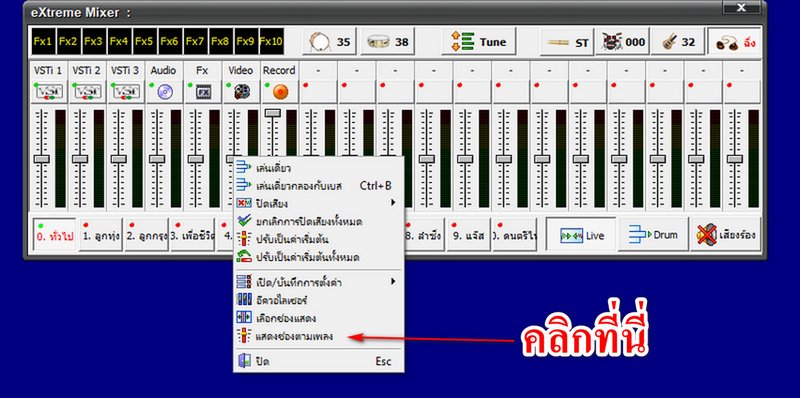Viewport: 800px width, 398px height.
Task: Toggle the Live mode button
Action: pos(581,235)
